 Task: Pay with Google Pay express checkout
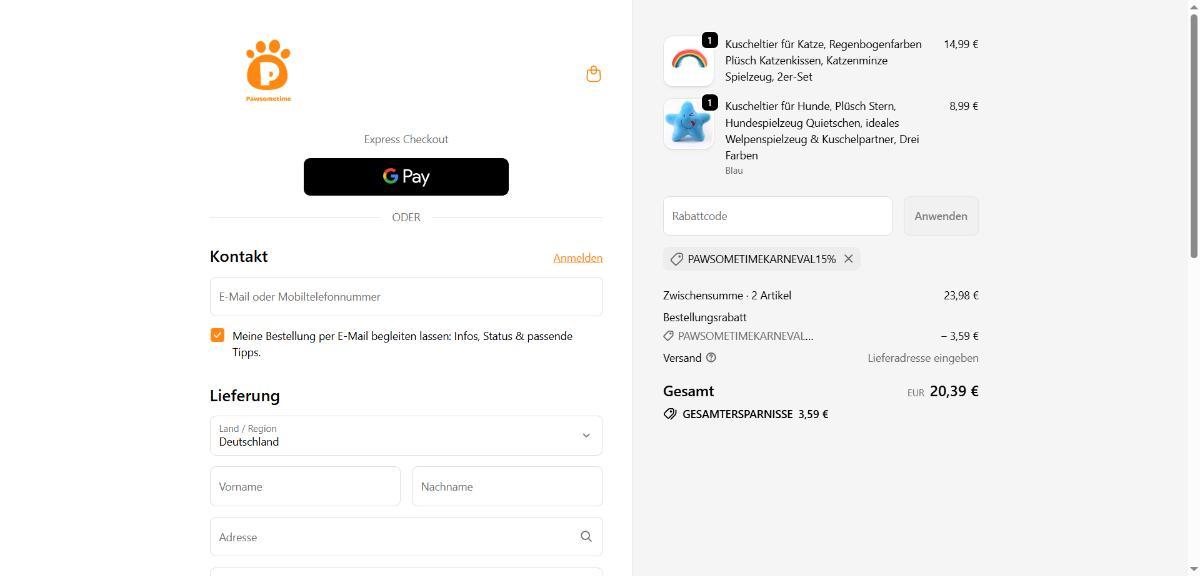(x=406, y=177)
